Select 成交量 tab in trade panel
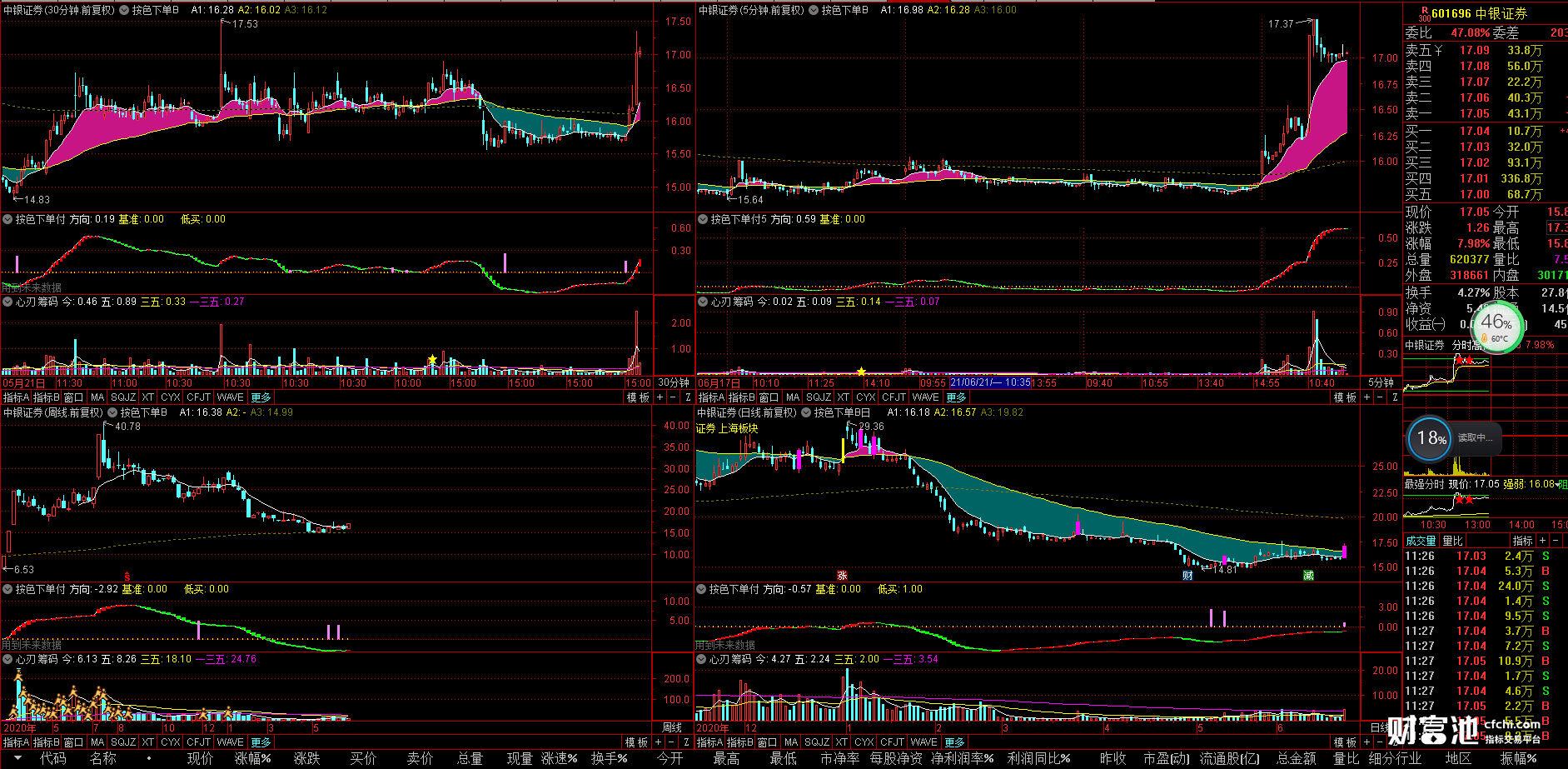Screen dimensions: 1568x769 pos(1421,541)
